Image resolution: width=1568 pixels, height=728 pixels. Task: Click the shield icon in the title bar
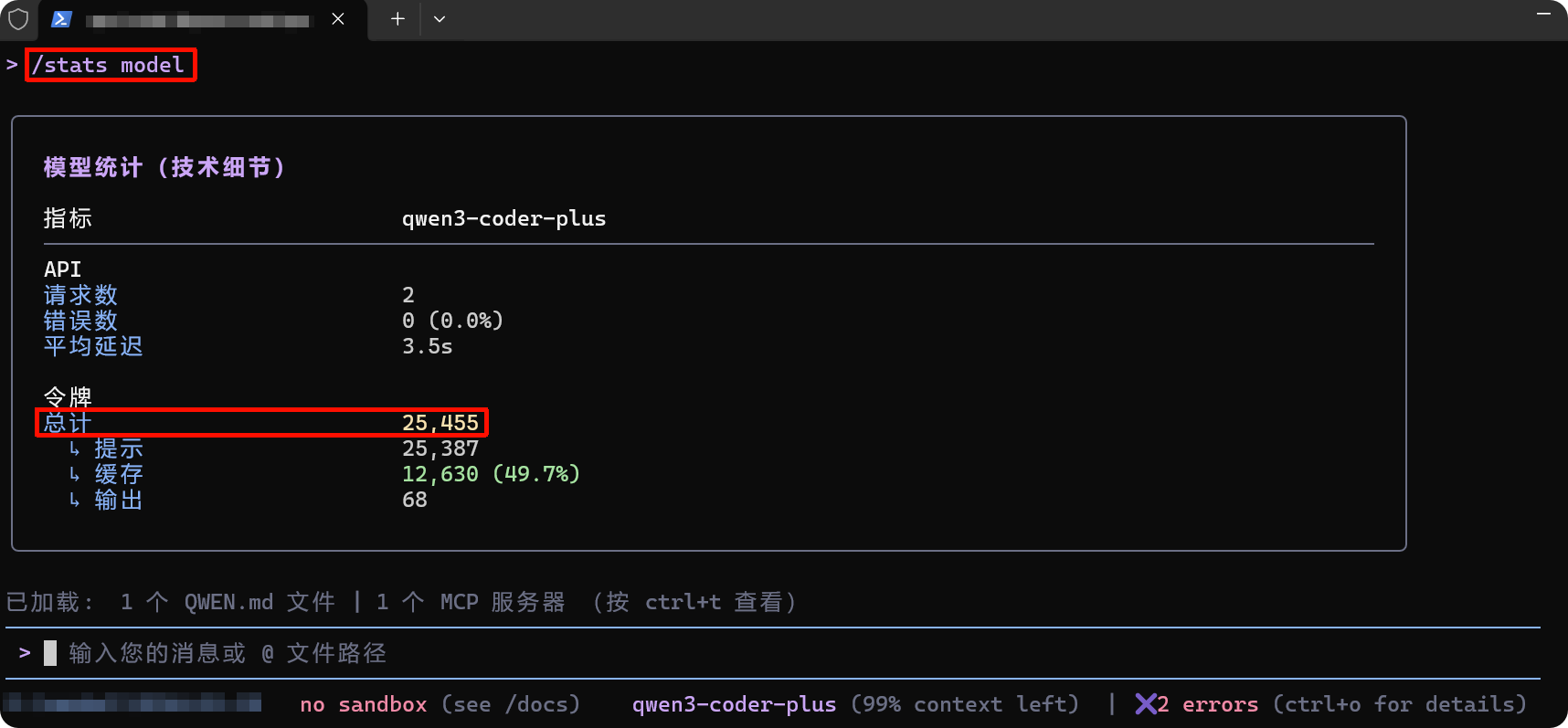click(18, 19)
